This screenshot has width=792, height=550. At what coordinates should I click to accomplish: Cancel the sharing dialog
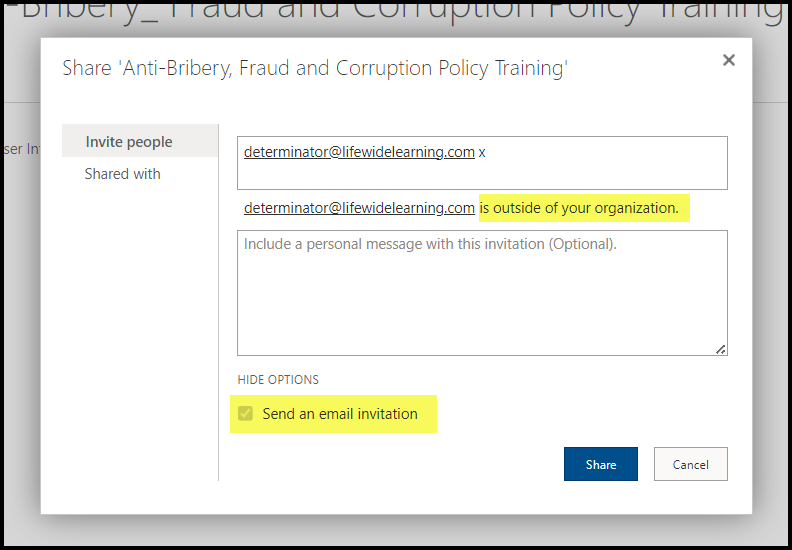click(x=690, y=464)
